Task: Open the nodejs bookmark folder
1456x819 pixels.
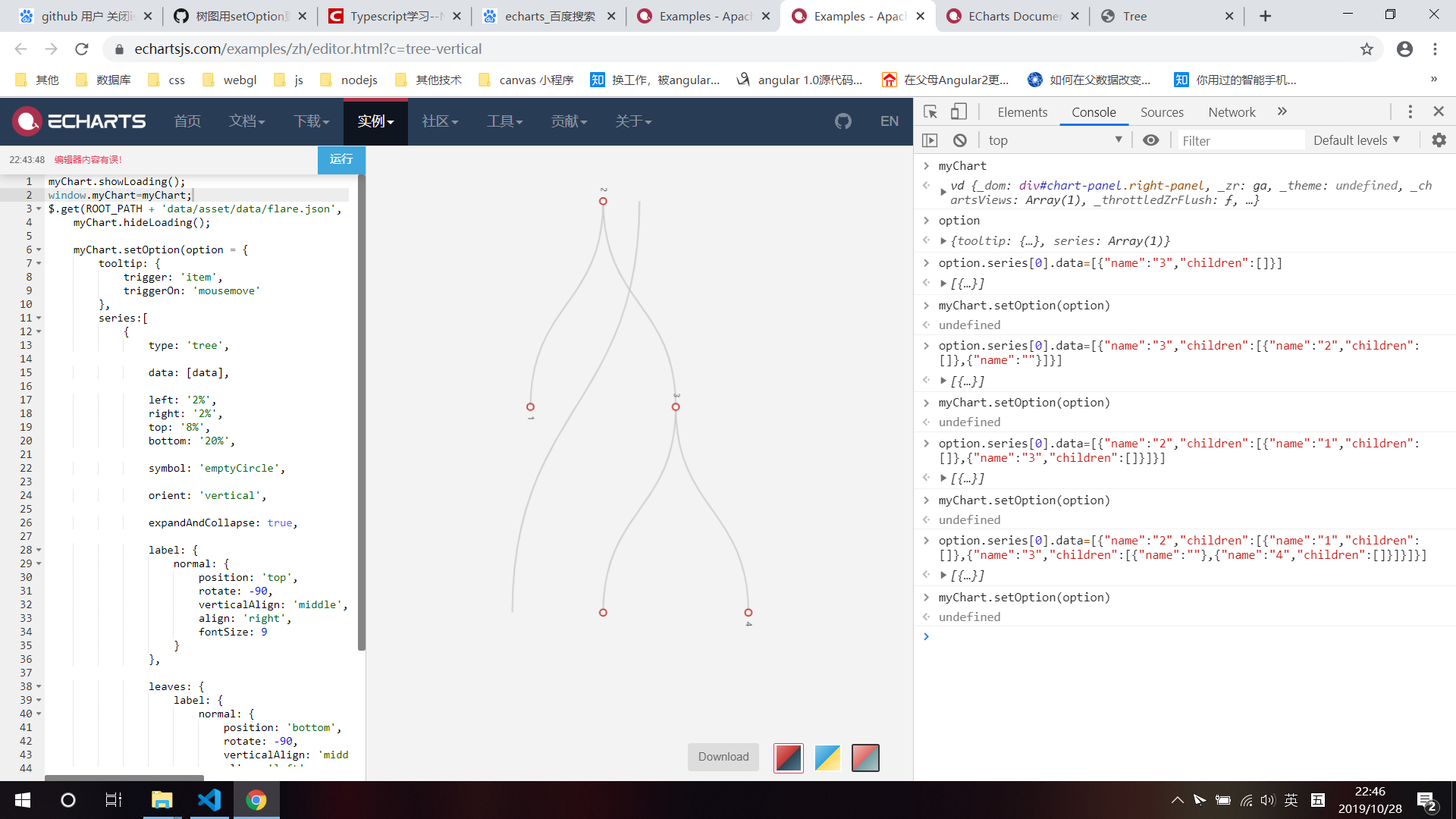Action: point(349,80)
